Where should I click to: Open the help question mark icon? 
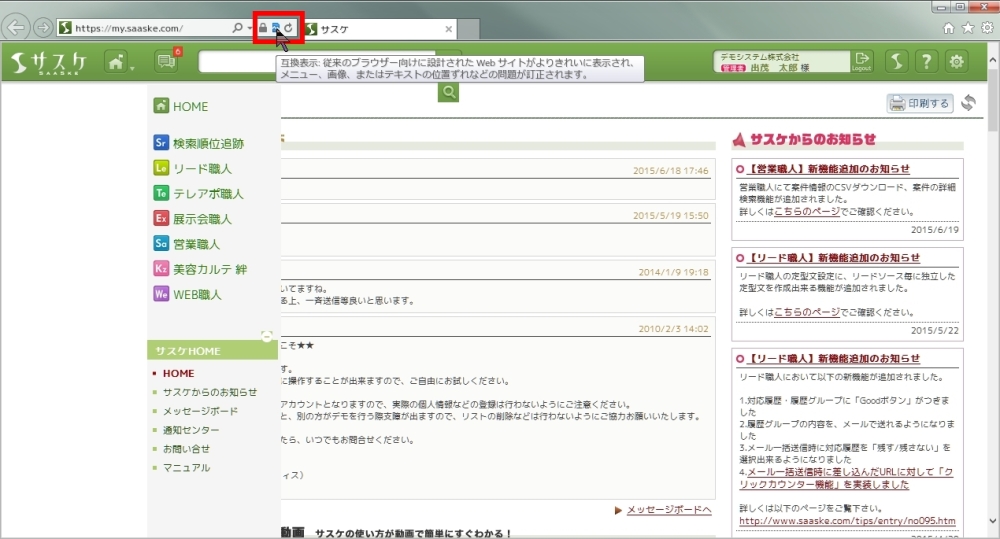[927, 62]
